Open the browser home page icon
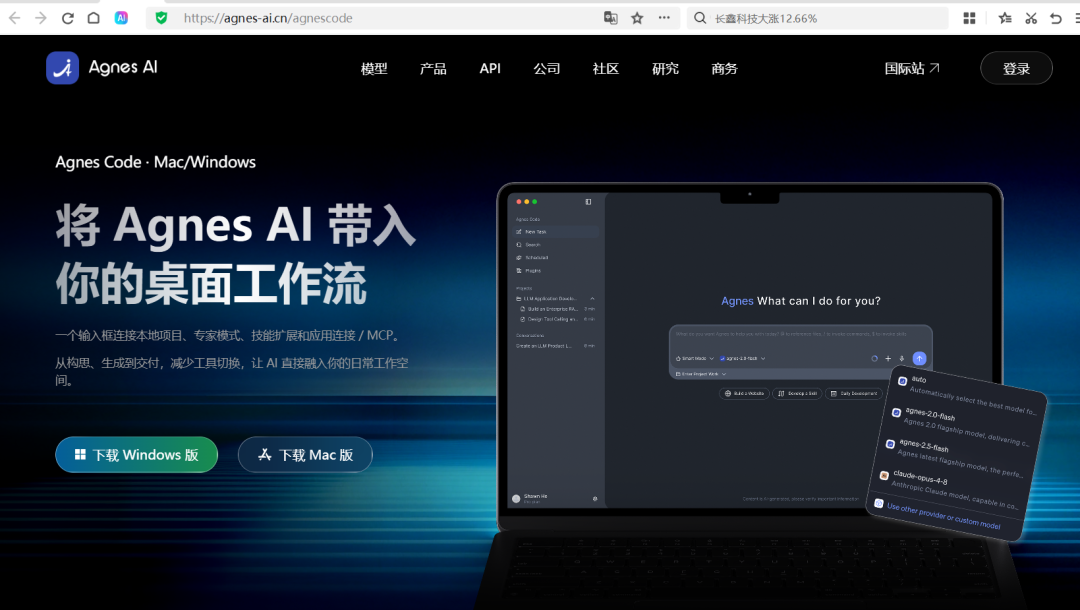Screen dimensions: 1080x610 94,18
